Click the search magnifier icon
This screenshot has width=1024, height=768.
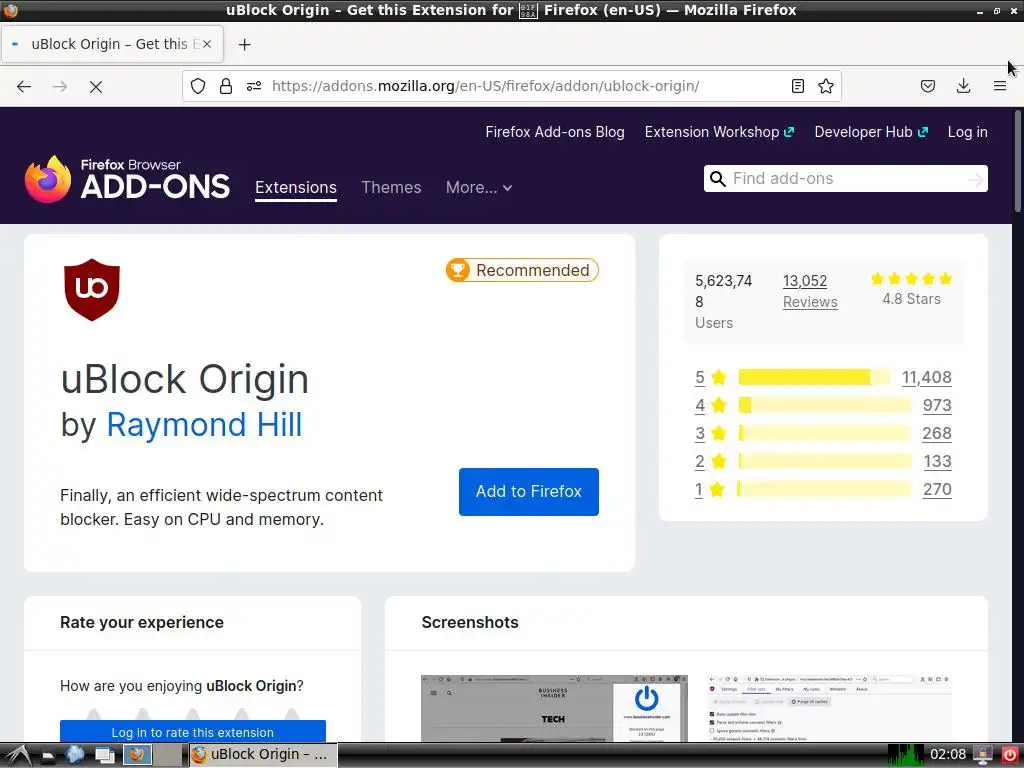pos(718,179)
